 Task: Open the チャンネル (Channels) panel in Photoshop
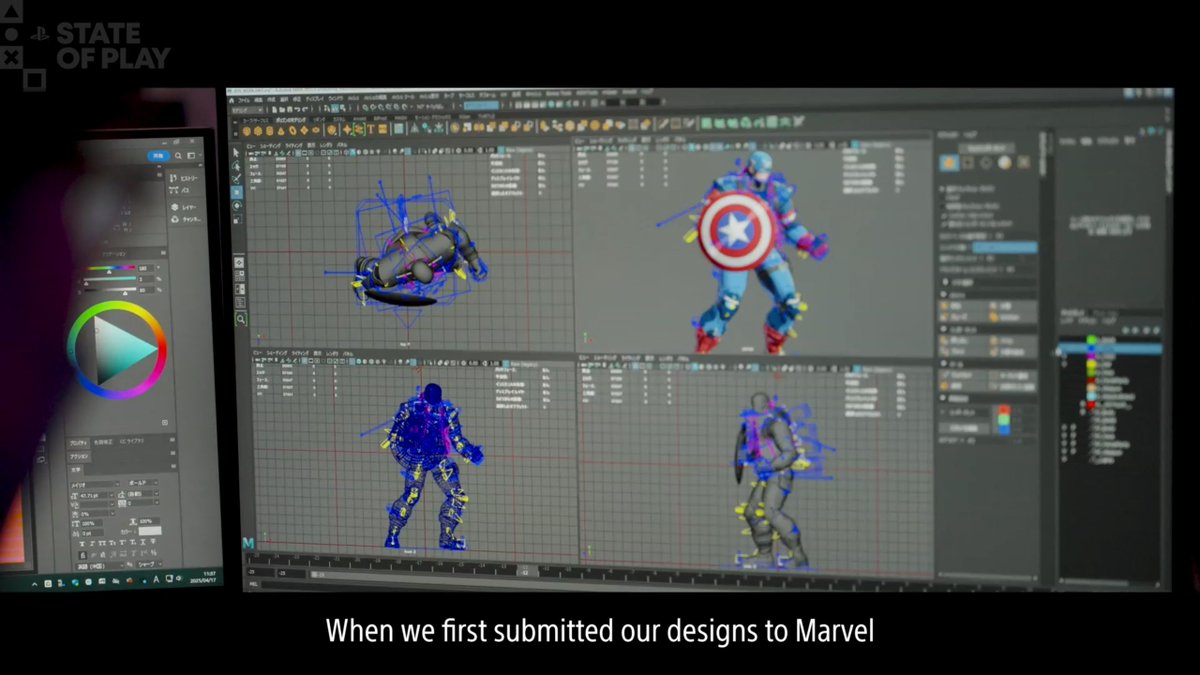(x=185, y=219)
